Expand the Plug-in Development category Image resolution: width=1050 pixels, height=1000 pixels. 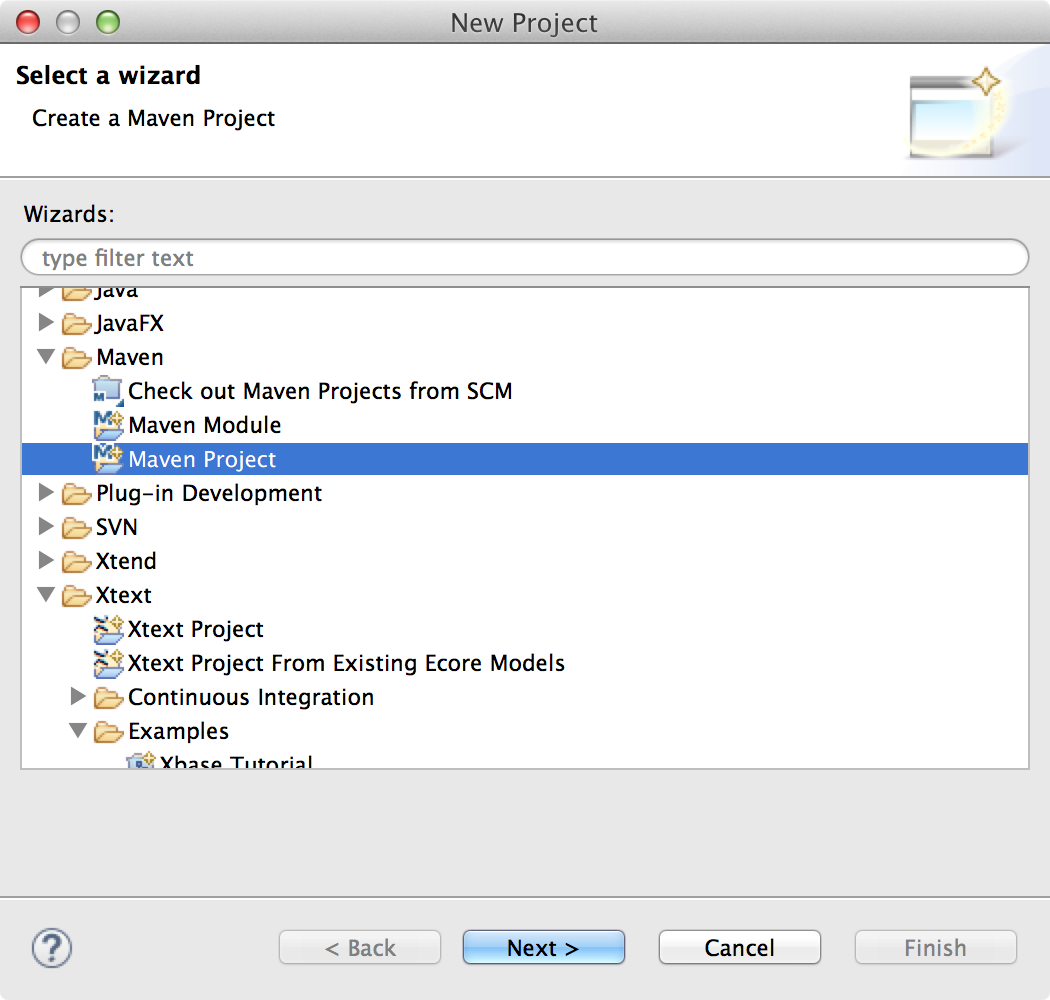coord(46,493)
